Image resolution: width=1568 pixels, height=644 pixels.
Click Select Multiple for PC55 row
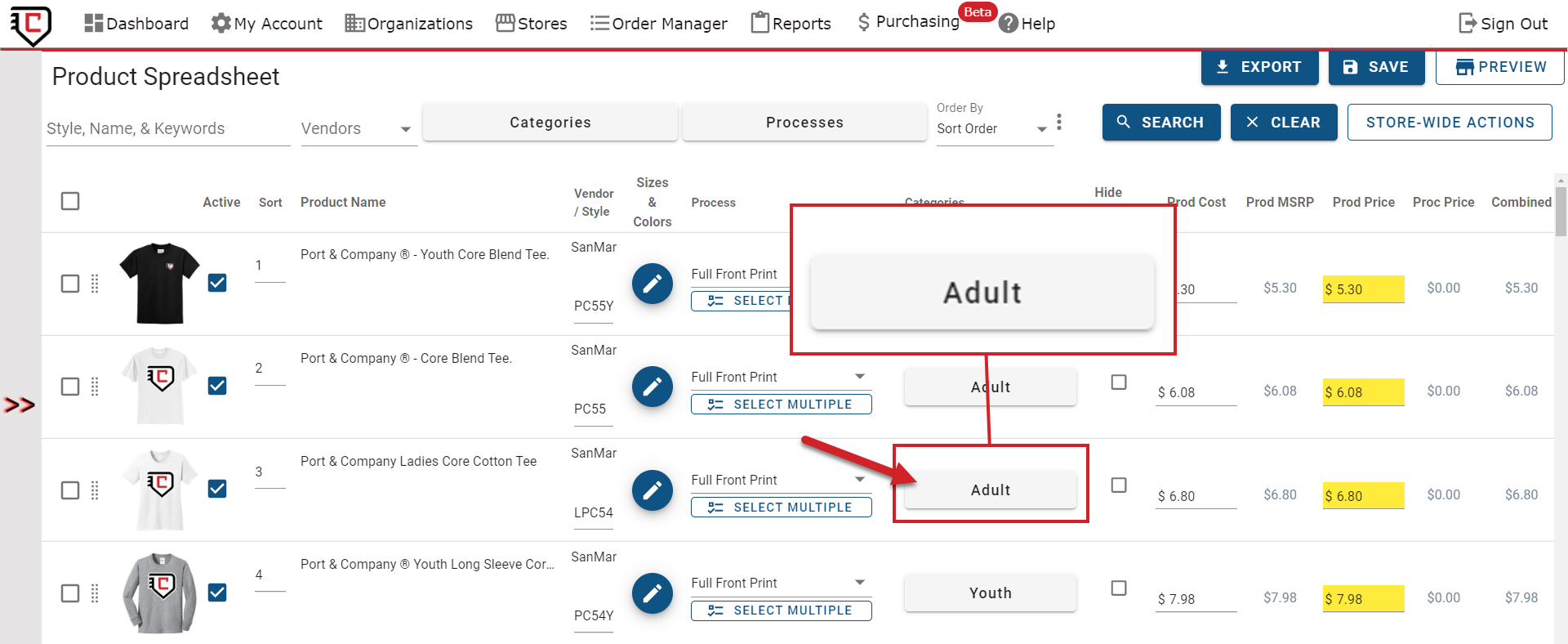[781, 405]
